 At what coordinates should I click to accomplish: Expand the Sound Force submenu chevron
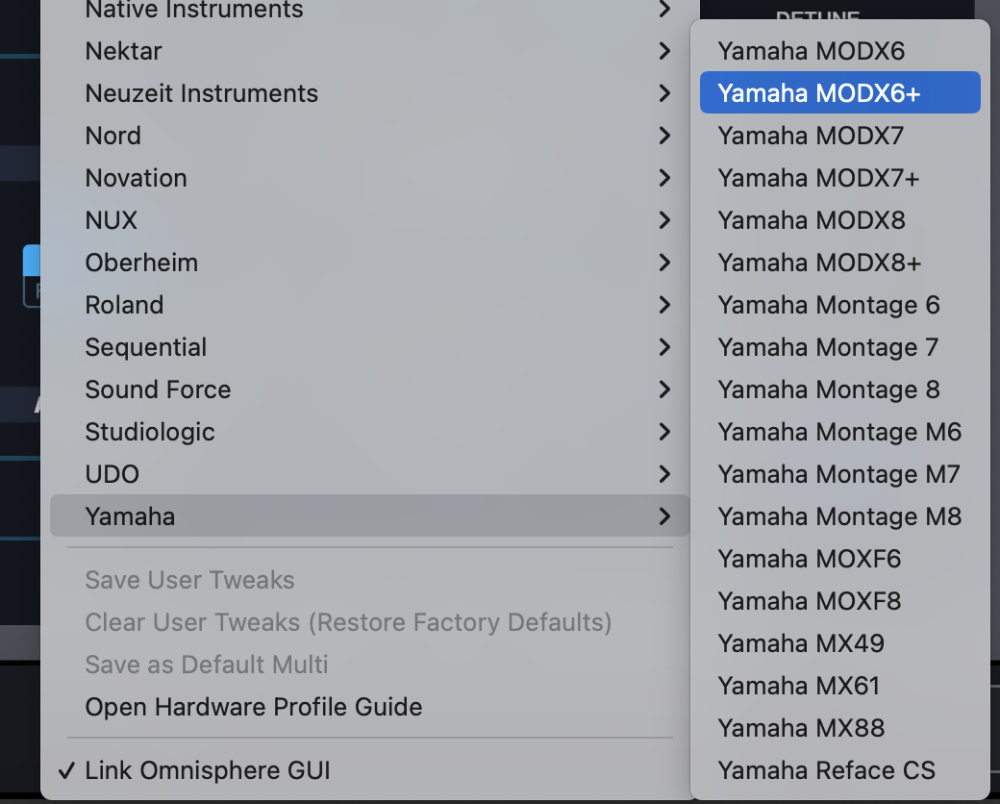click(664, 389)
